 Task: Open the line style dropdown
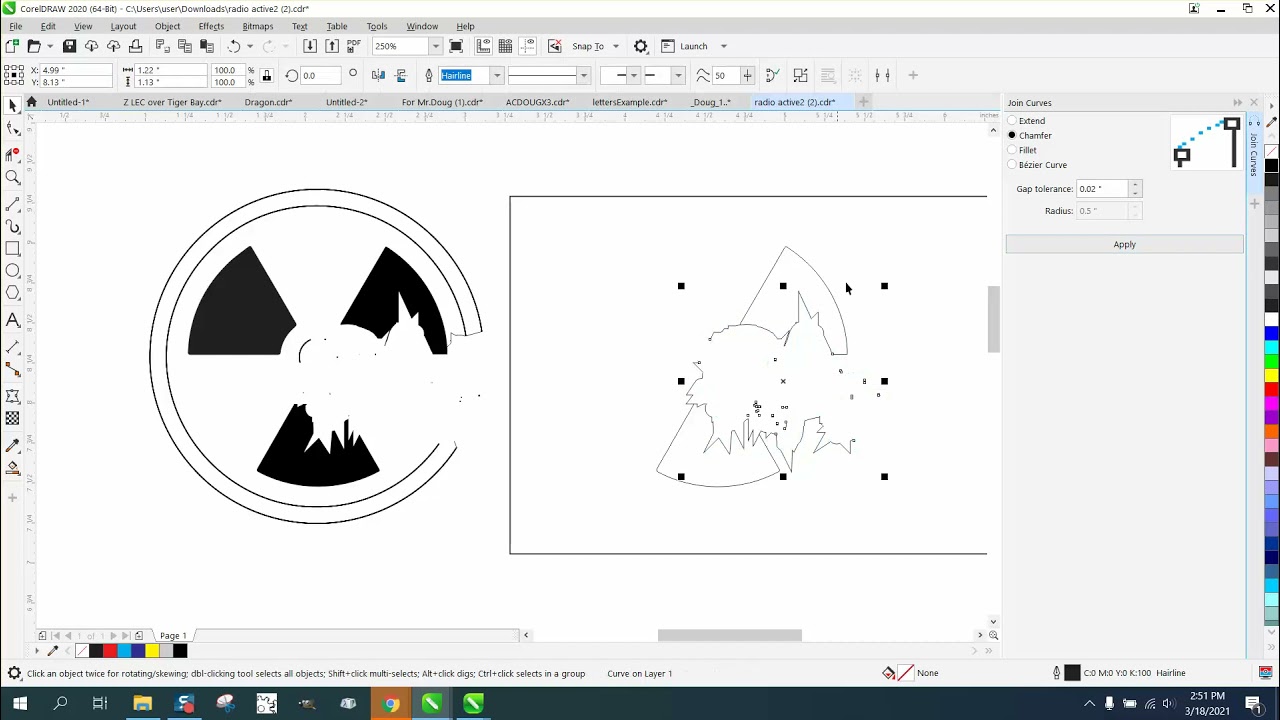(584, 75)
